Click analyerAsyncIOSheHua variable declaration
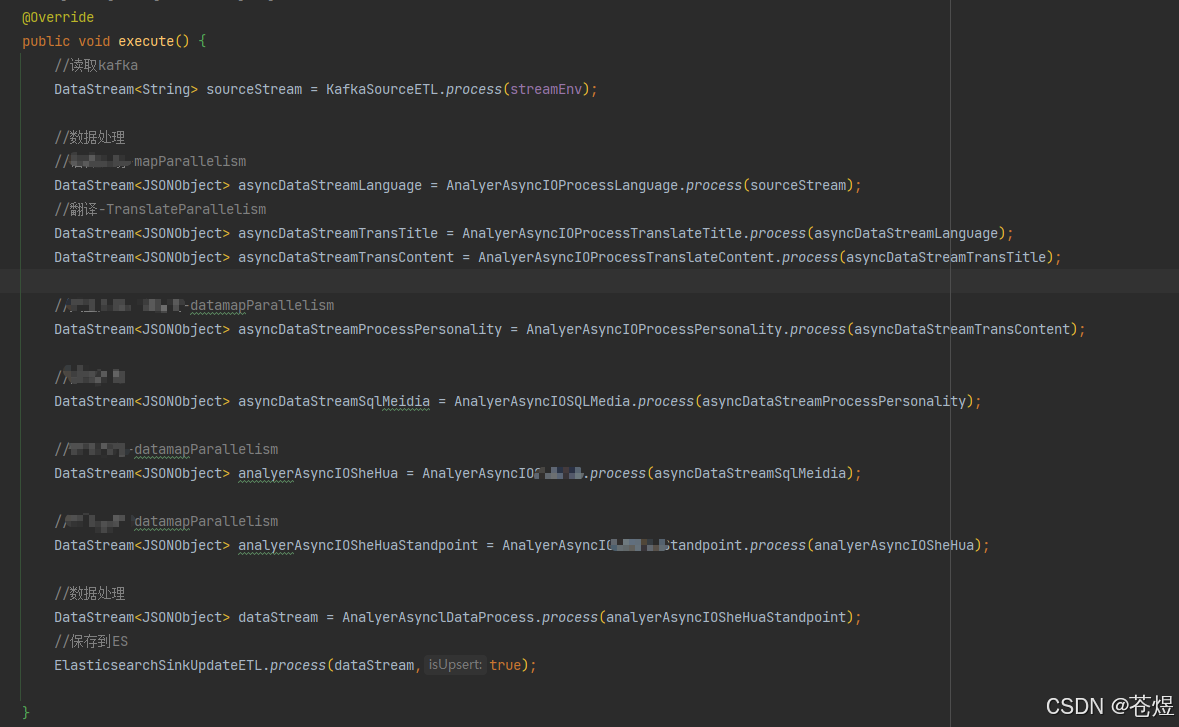The image size is (1179, 727). (x=318, y=474)
